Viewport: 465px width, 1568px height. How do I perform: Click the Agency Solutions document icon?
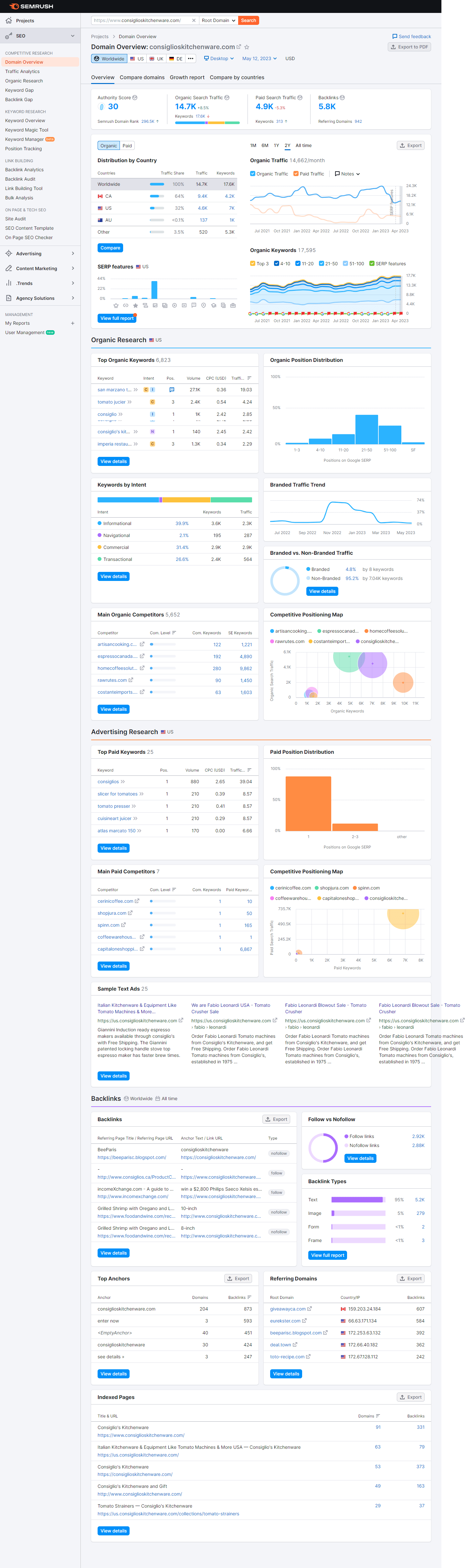[8, 298]
